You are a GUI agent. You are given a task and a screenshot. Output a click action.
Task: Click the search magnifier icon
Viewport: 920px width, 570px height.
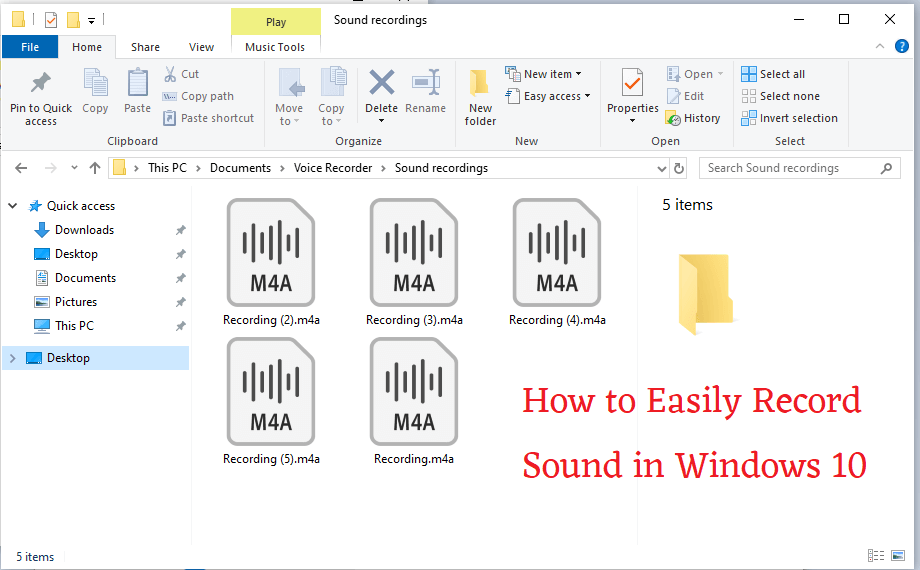pyautogui.click(x=887, y=168)
